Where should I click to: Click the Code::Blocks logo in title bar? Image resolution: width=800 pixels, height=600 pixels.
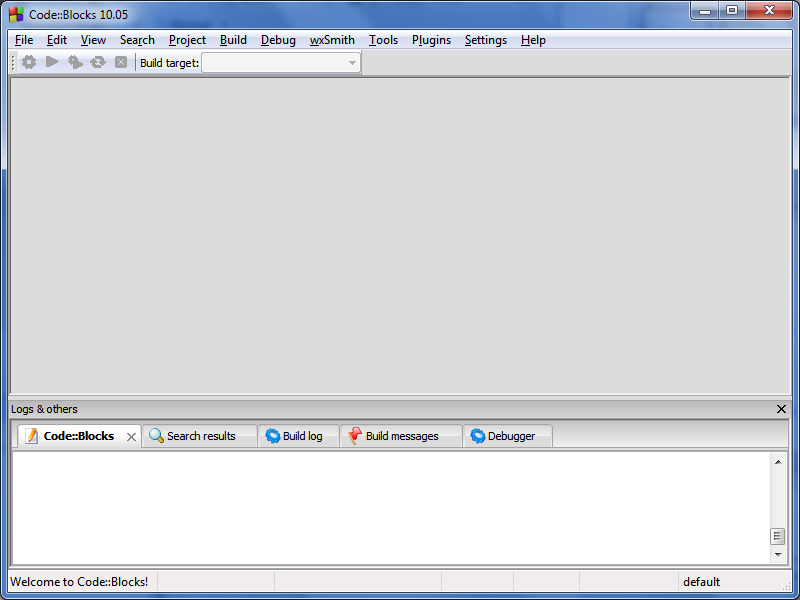click(x=16, y=14)
